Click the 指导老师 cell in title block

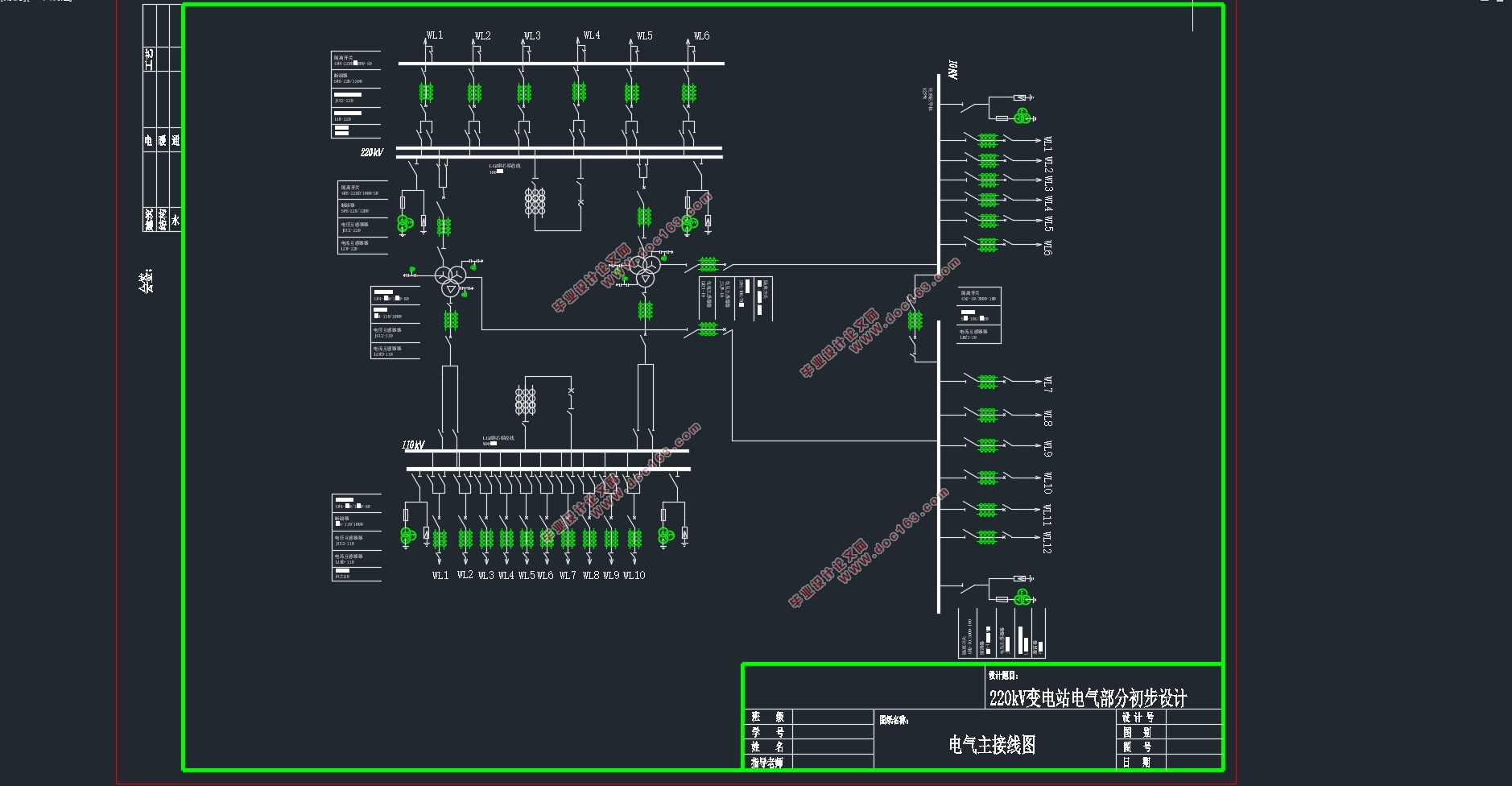767,763
